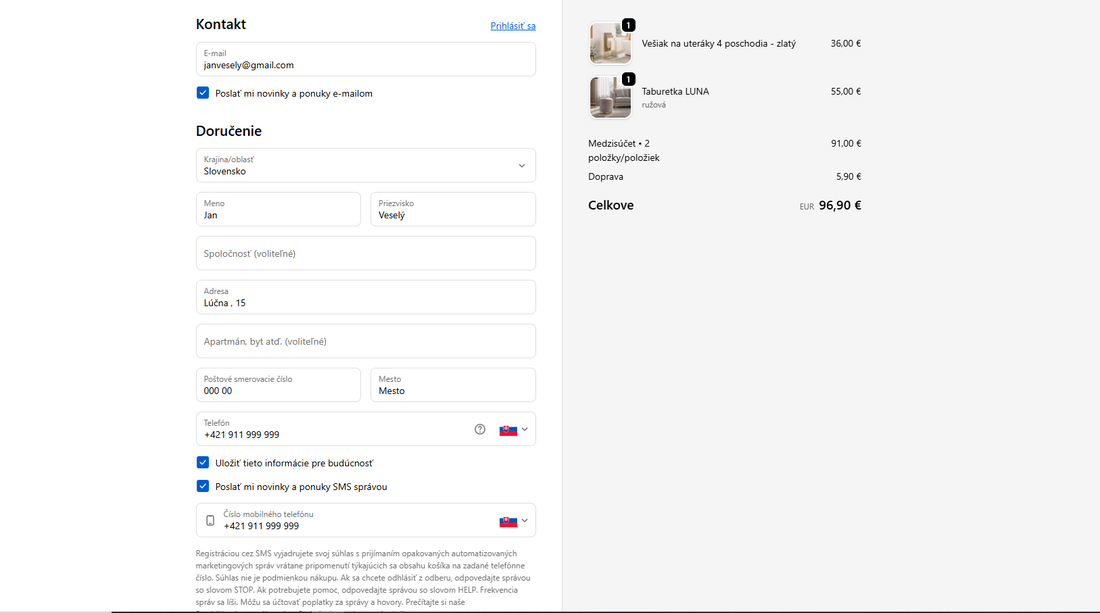Open Taburetka LUNA product thumbnail
1100x613 pixels.
tap(610, 98)
